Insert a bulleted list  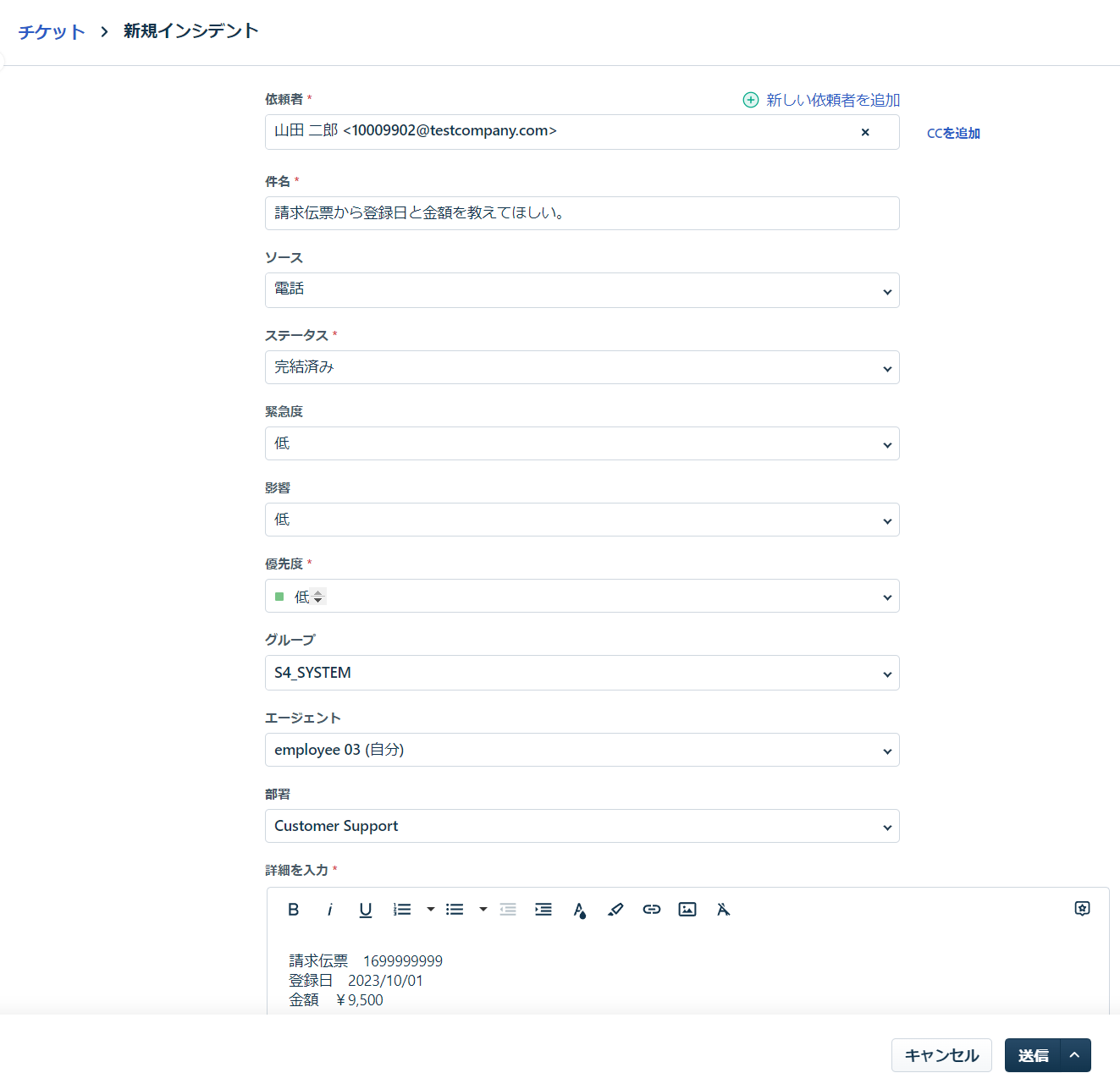coord(455,909)
